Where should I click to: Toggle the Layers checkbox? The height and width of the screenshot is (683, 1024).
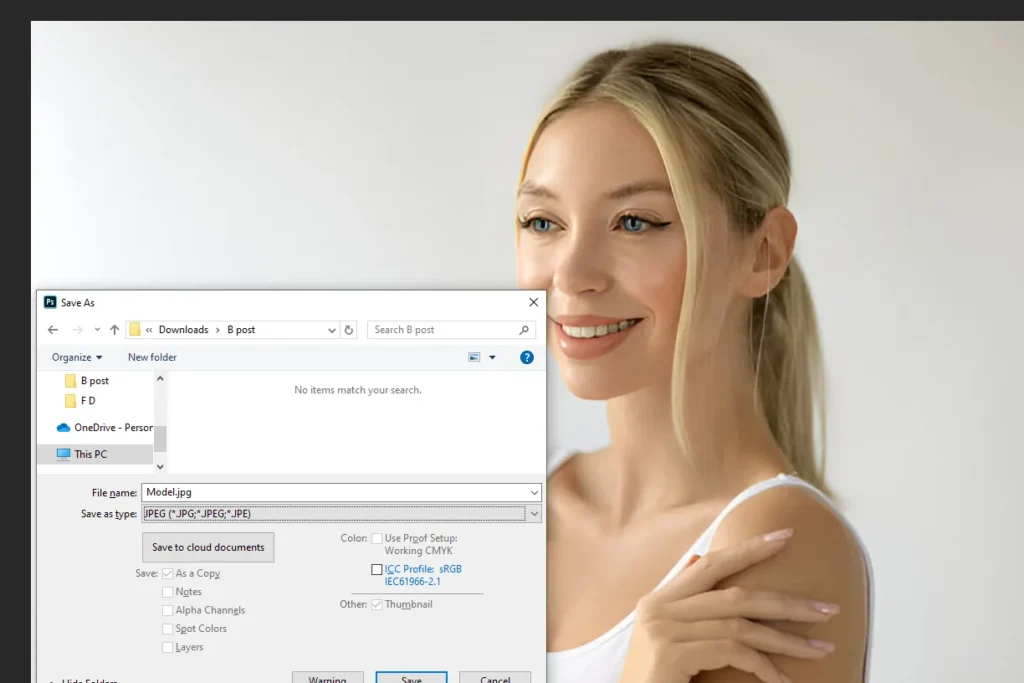click(168, 647)
